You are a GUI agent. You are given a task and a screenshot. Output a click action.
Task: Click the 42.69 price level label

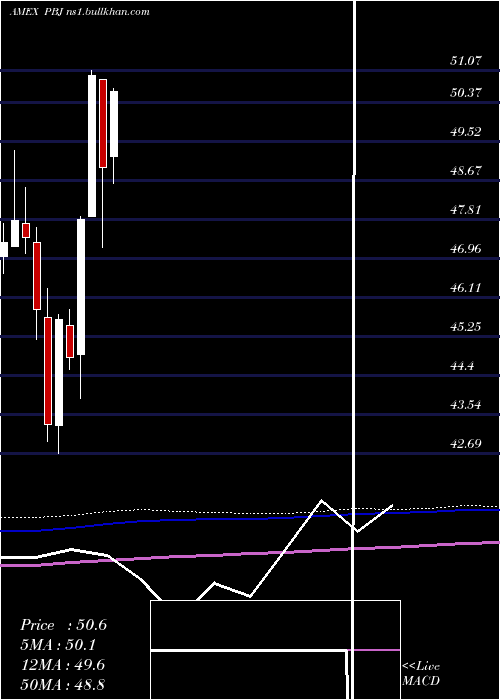coord(466,444)
